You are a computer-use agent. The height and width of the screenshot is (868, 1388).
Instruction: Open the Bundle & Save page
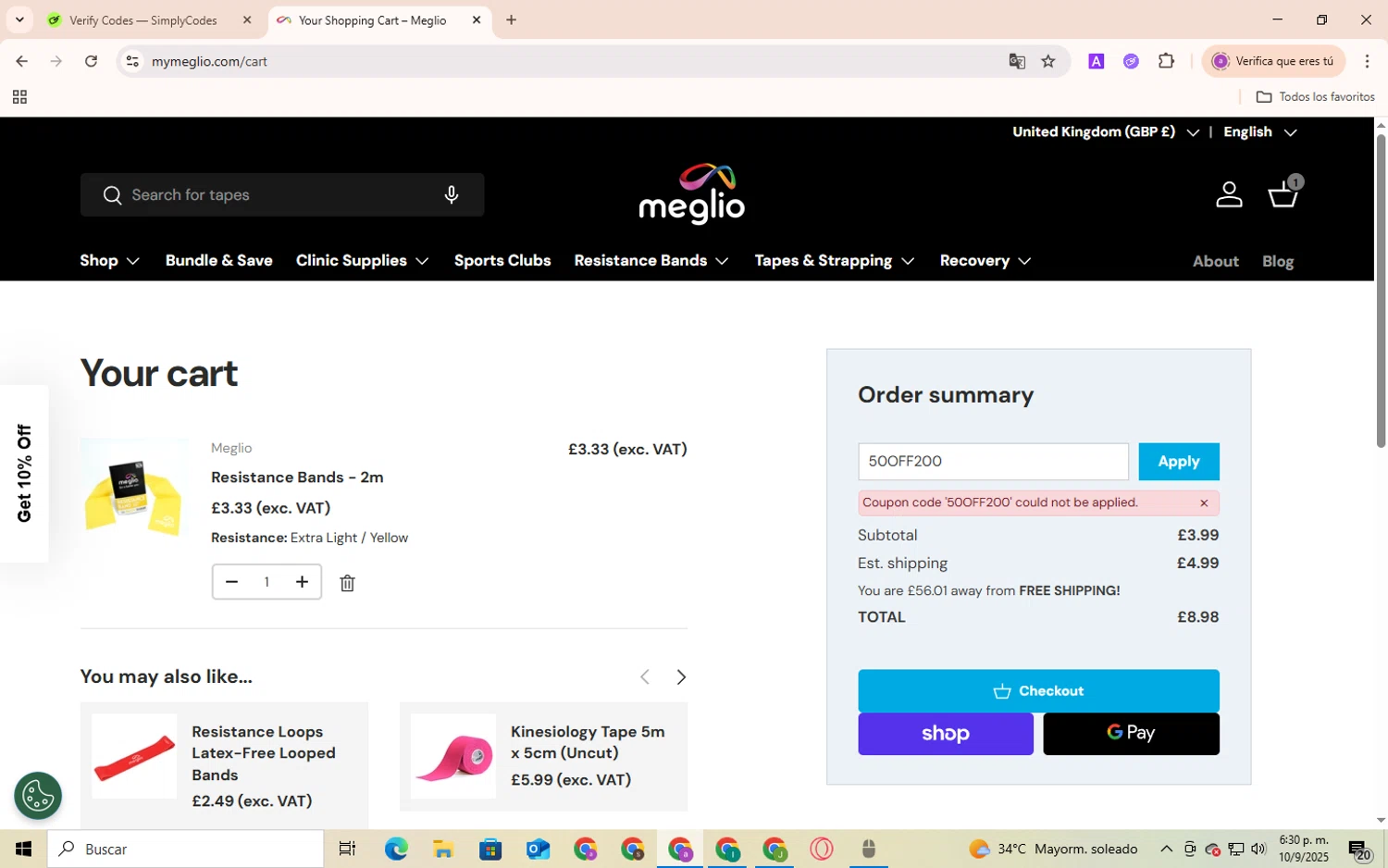click(218, 261)
